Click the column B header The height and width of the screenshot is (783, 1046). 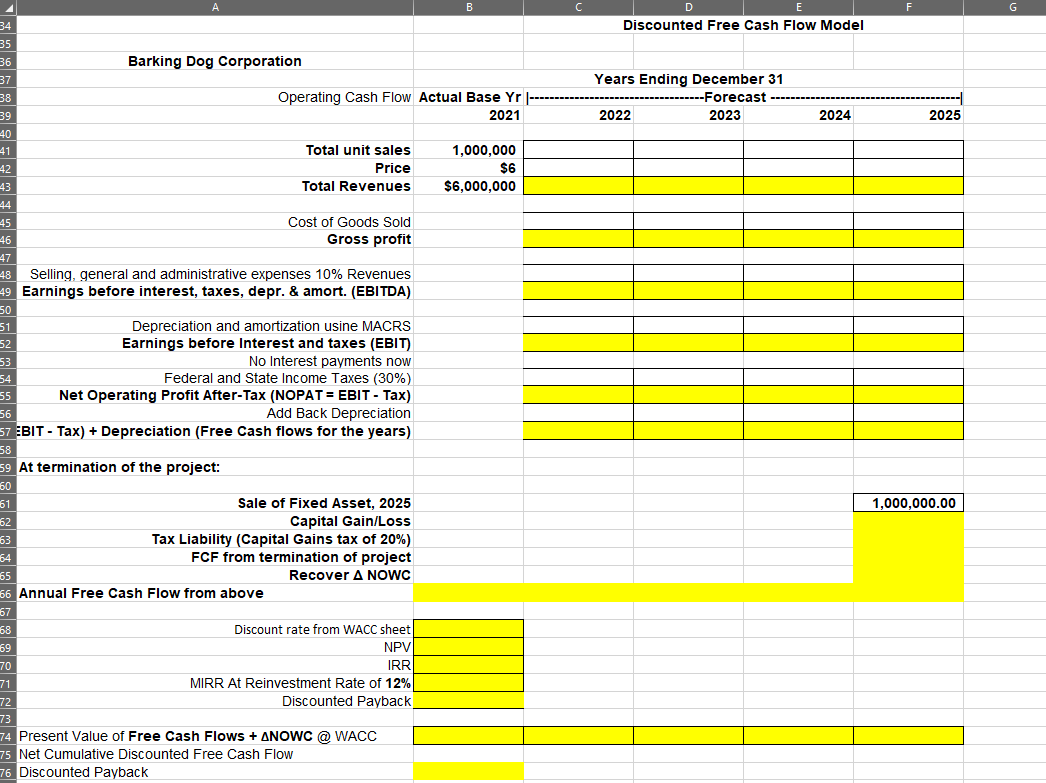(x=468, y=7)
